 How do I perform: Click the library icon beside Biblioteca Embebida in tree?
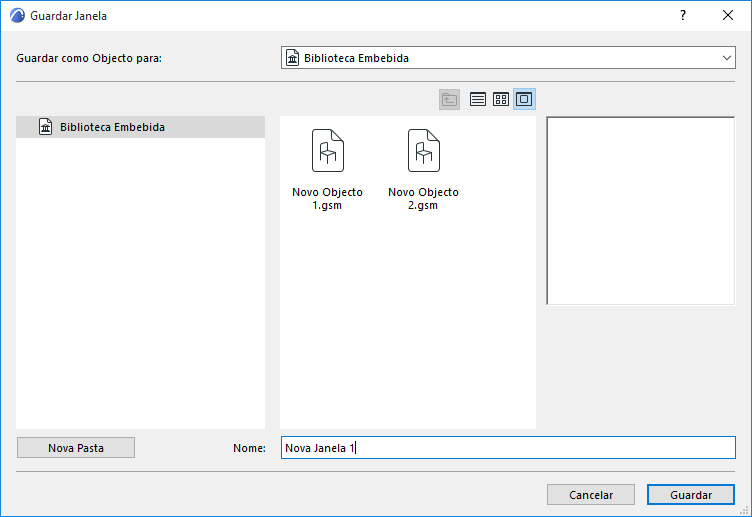pyautogui.click(x=46, y=127)
